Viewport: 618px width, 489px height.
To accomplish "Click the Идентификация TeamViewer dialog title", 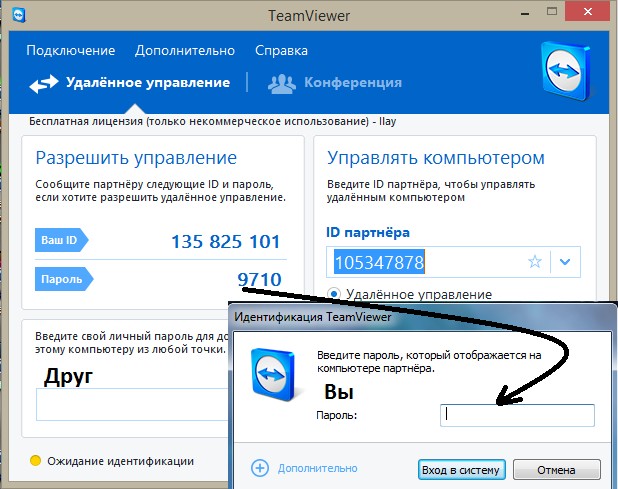I will pos(313,317).
